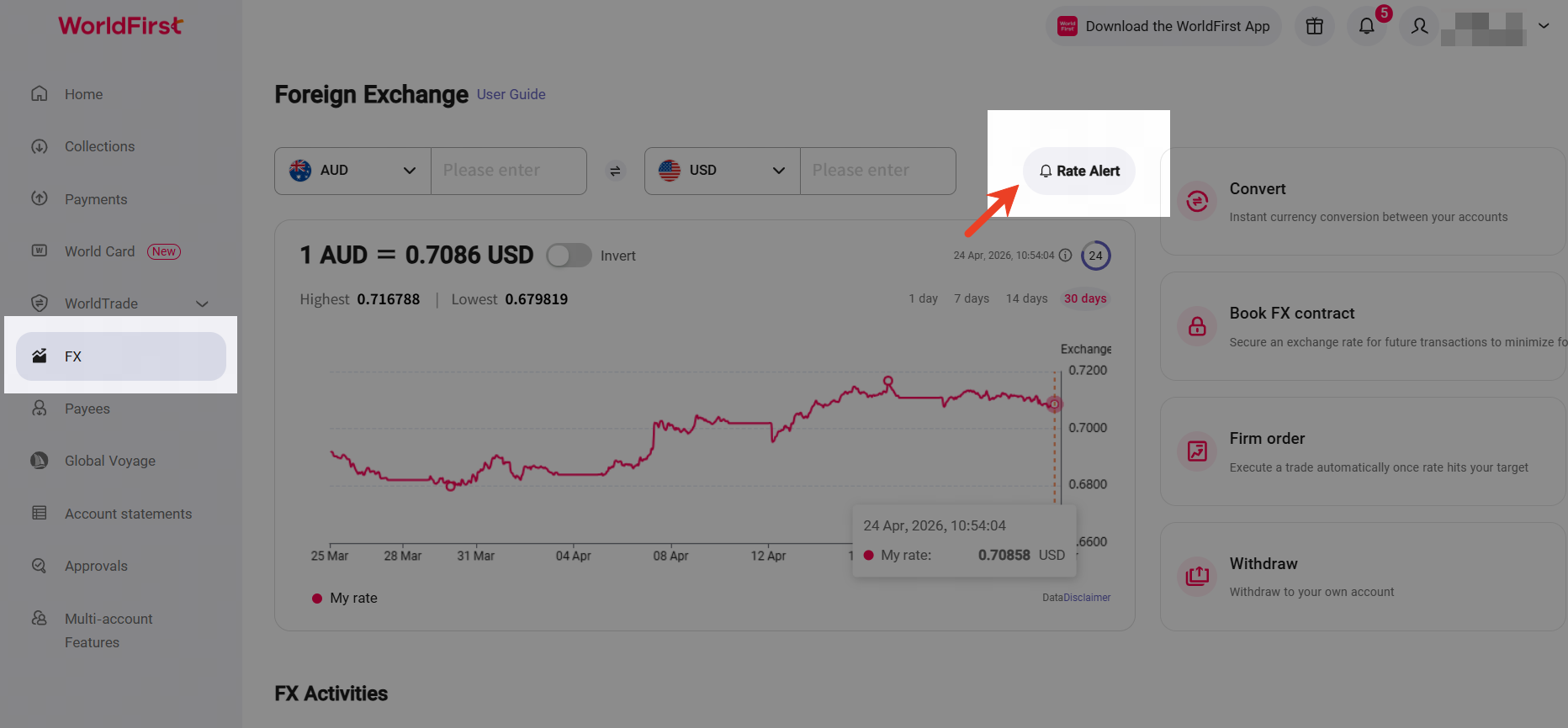This screenshot has width=1568, height=728.
Task: Go to Home in the sidebar
Action: click(84, 94)
